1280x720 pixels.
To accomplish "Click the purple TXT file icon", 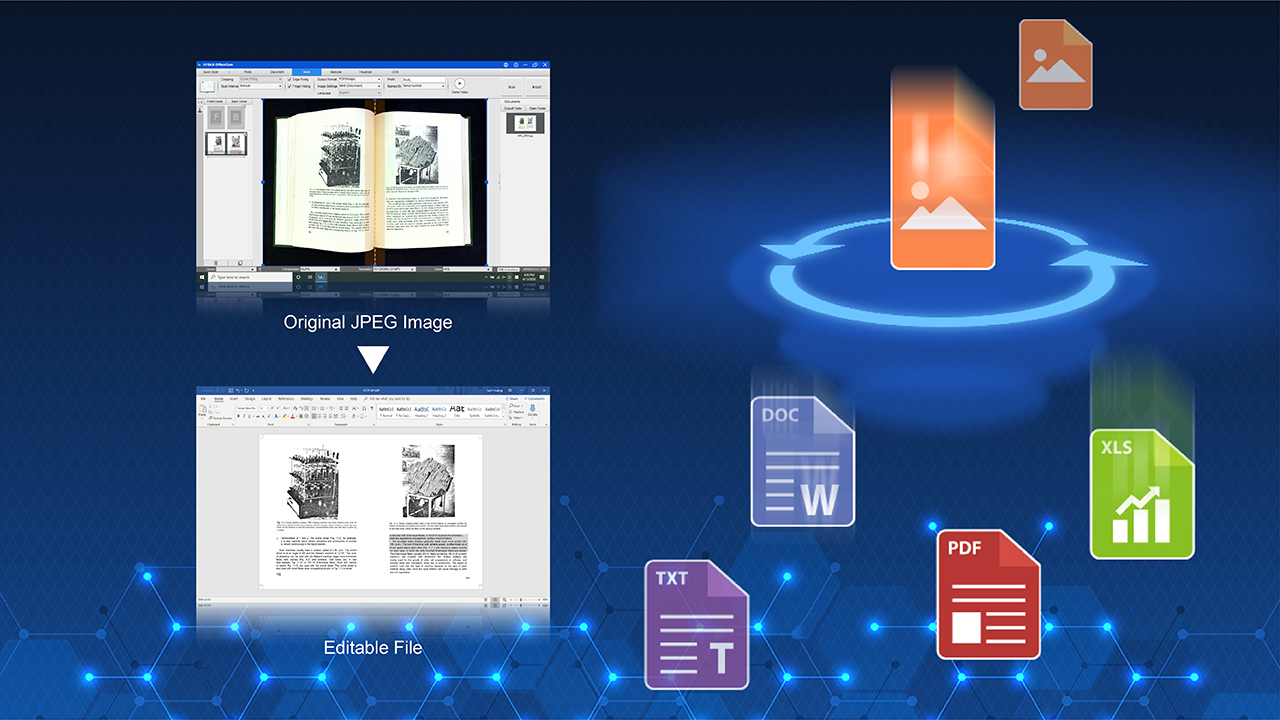I will pyautogui.click(x=696, y=624).
